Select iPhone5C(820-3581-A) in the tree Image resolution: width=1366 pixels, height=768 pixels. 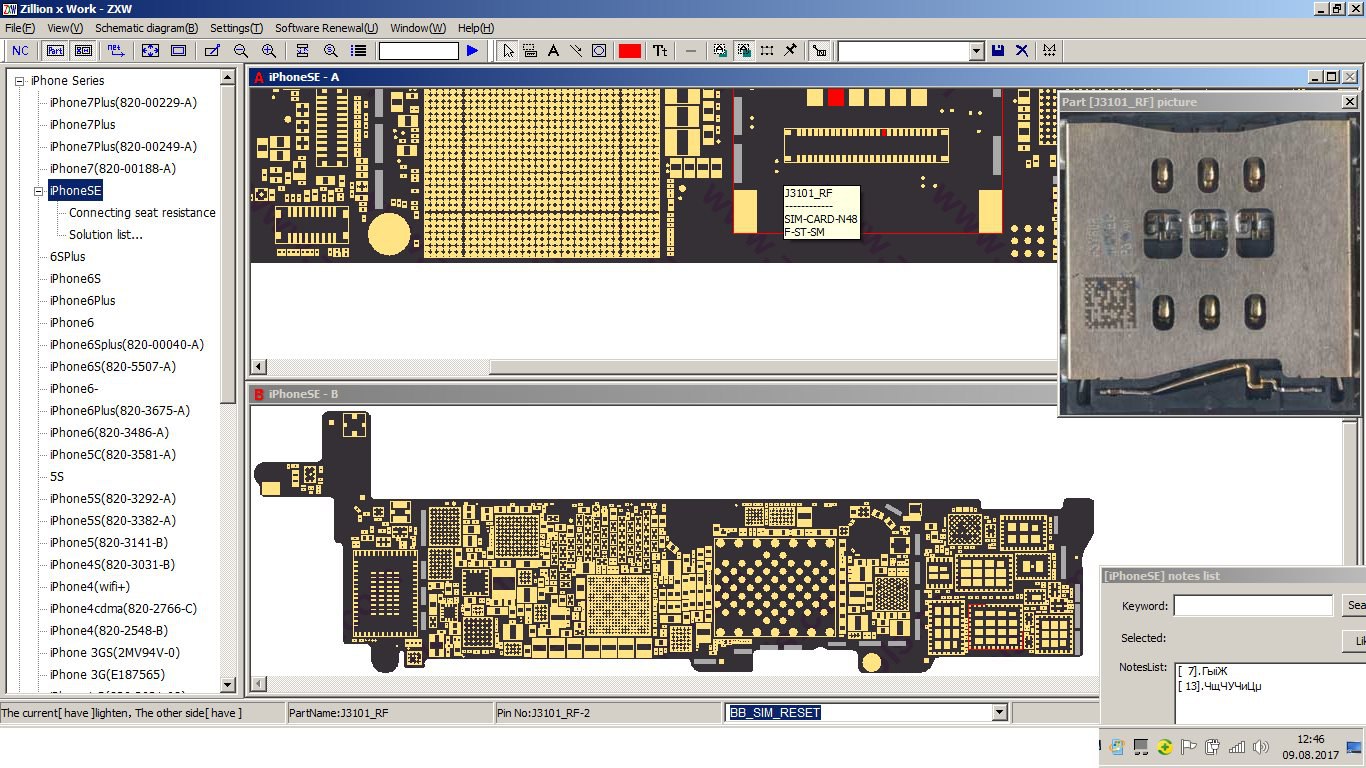(x=113, y=455)
